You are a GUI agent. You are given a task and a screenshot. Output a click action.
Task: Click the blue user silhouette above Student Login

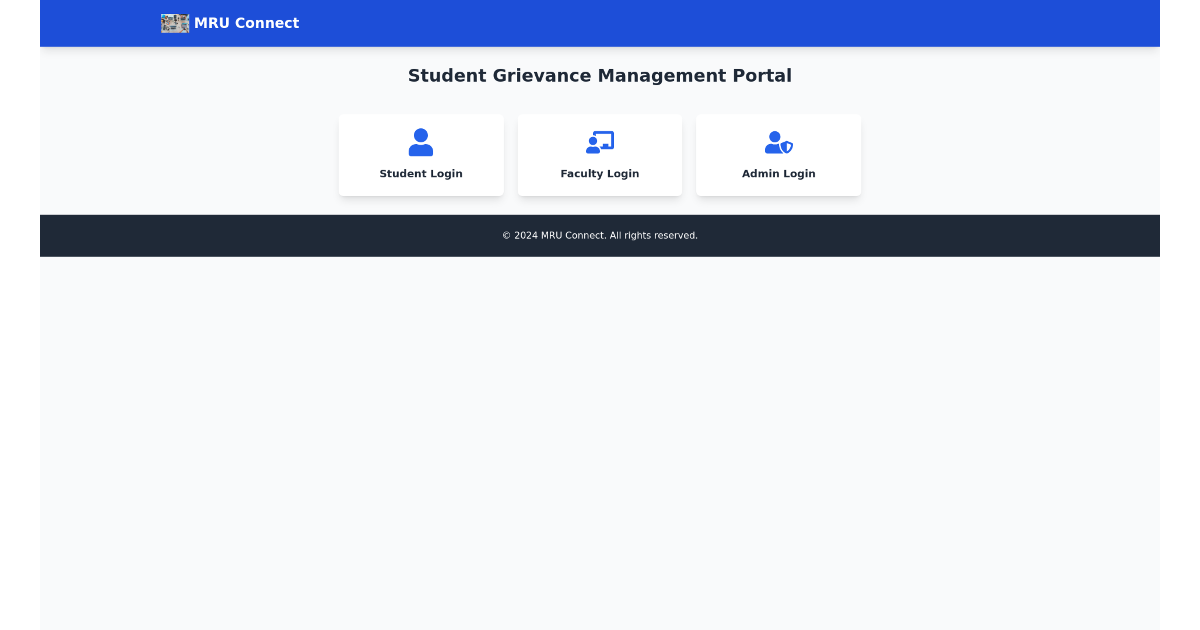(x=421, y=142)
